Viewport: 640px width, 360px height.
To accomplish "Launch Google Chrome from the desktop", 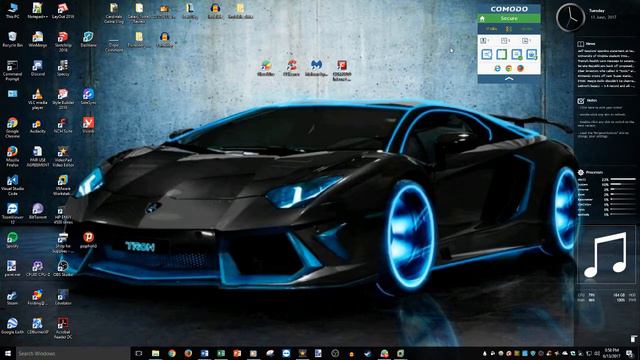I will 12,128.
